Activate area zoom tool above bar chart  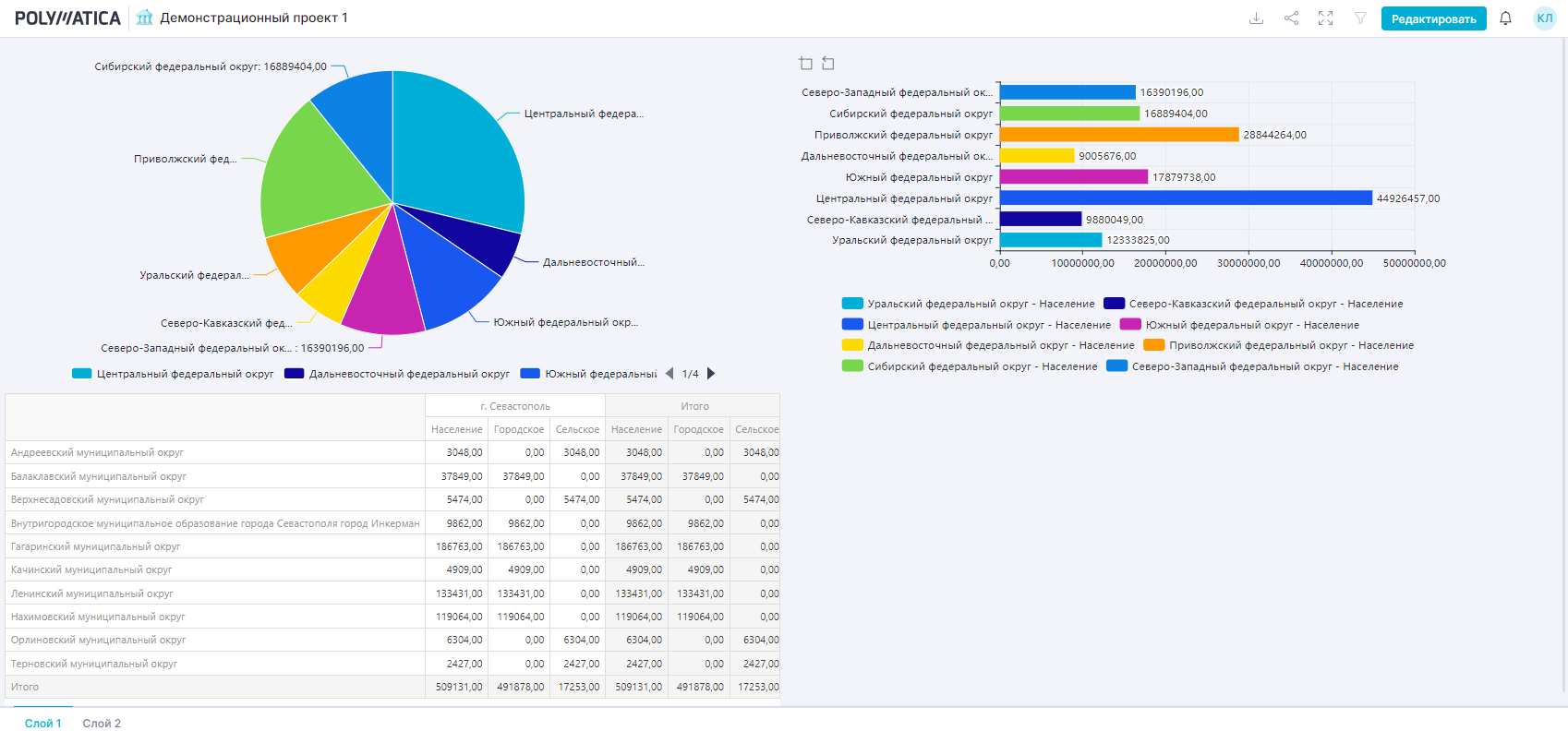click(x=805, y=63)
